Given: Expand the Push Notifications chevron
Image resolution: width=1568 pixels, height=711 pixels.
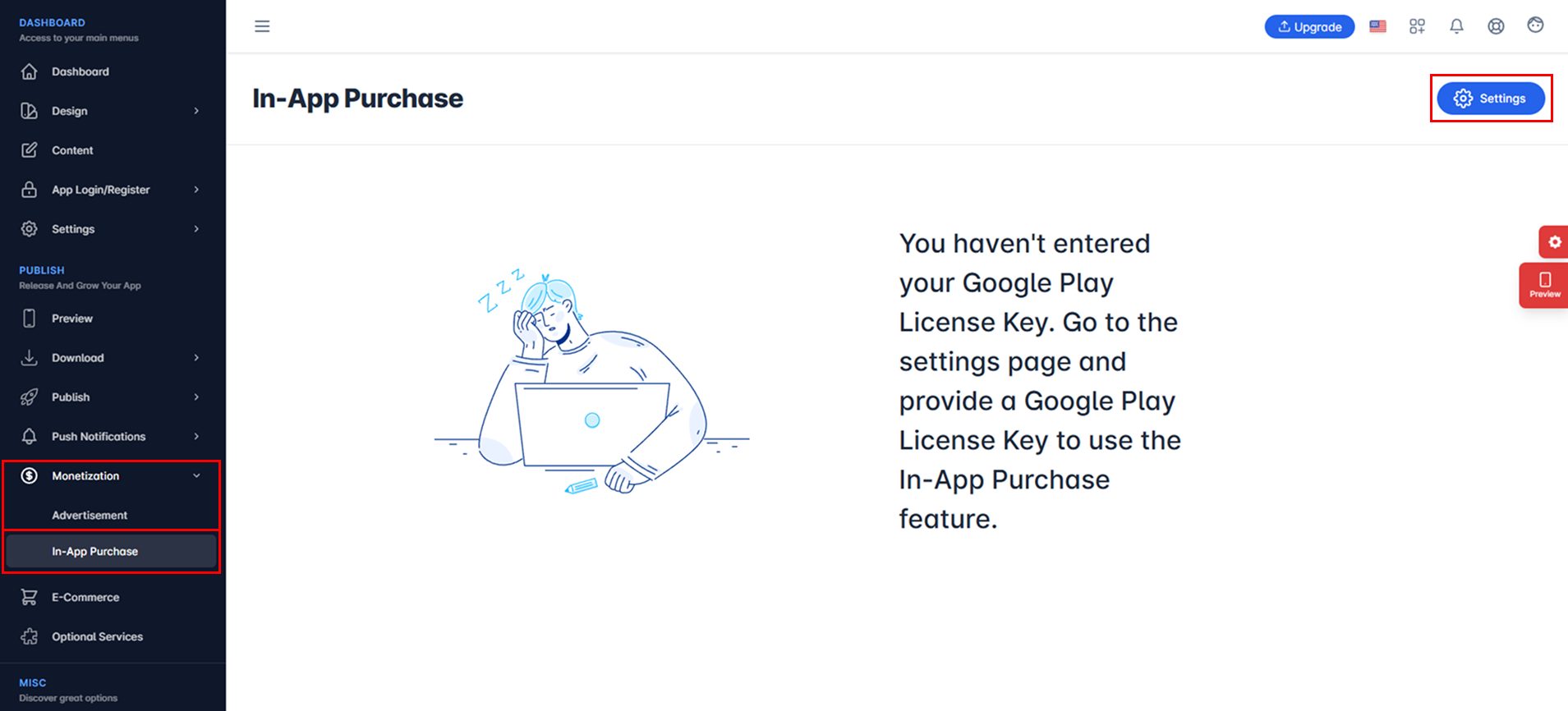Looking at the screenshot, I should 196,437.
